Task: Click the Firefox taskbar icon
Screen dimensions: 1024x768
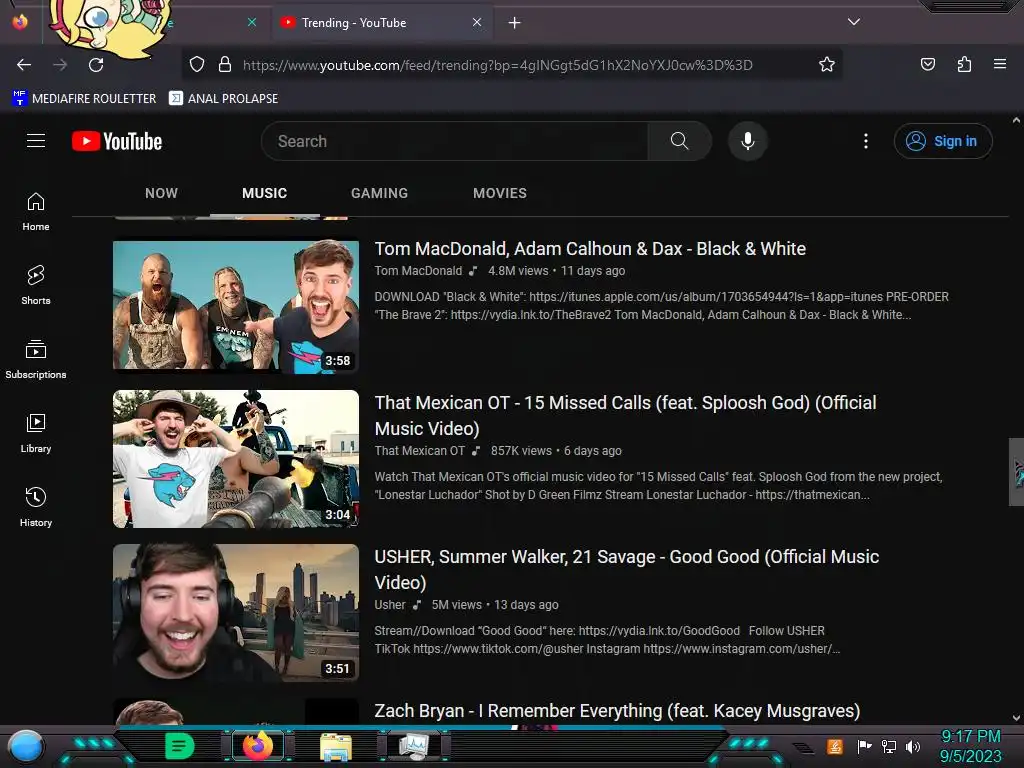Action: click(x=257, y=746)
